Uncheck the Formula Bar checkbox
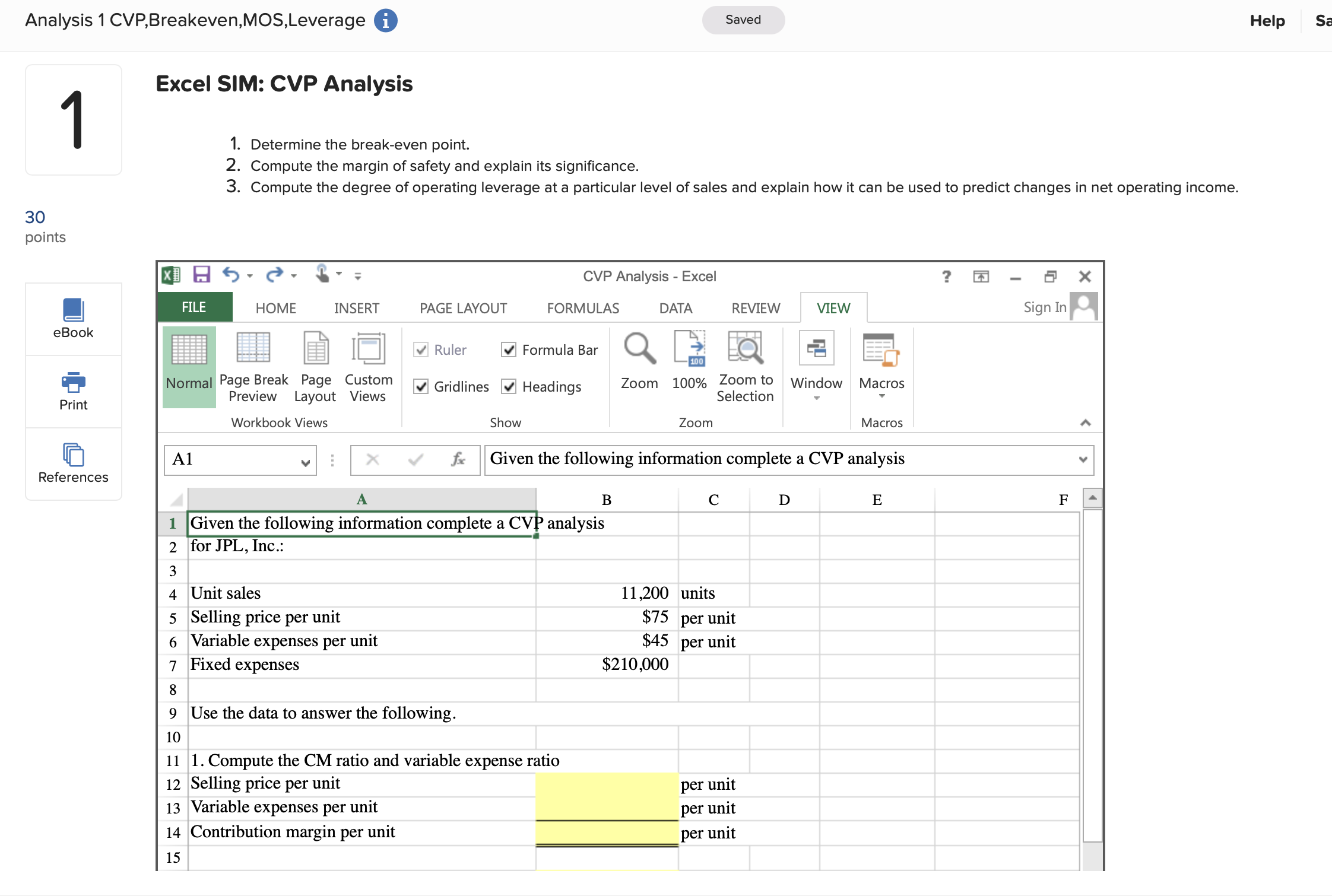Image resolution: width=1332 pixels, height=896 pixels. 509,350
